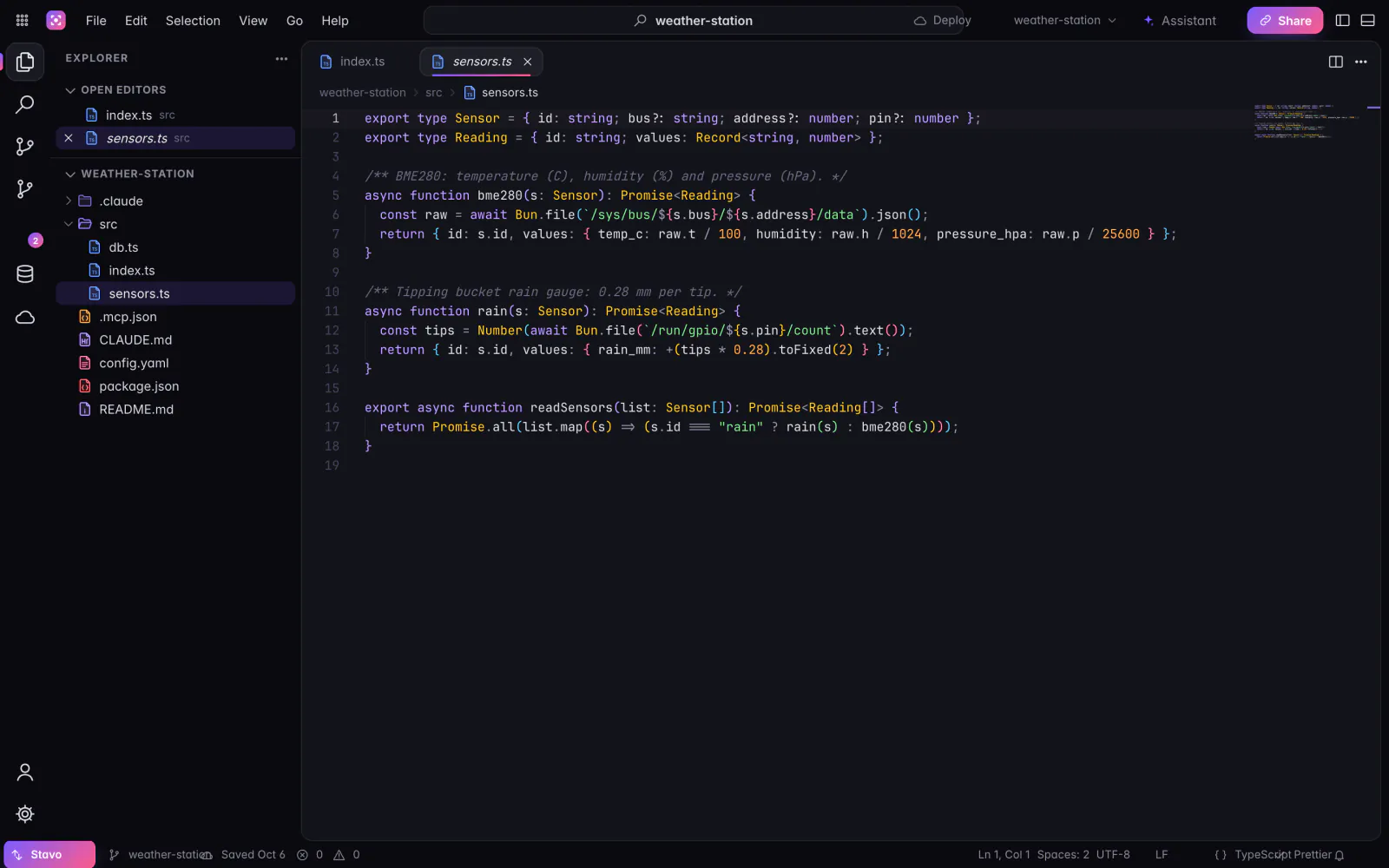This screenshot has width=1389, height=868.
Task: Click the Stavo remote button
Action: 49,855
